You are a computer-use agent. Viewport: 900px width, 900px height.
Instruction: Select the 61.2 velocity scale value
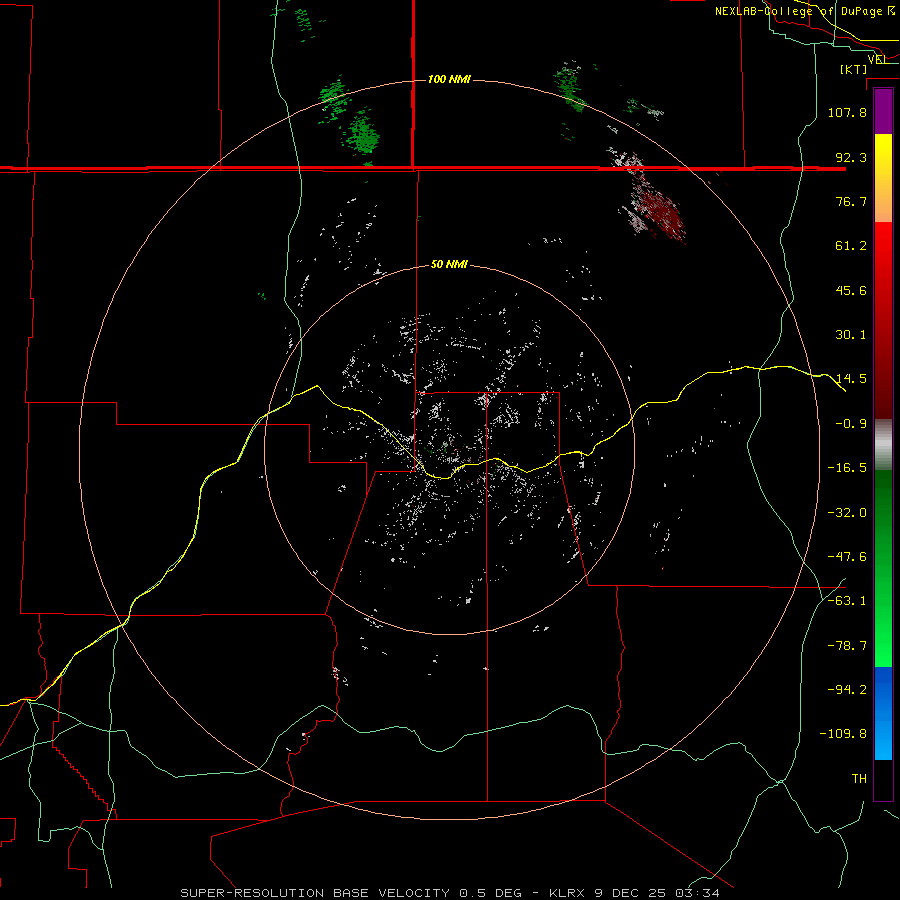click(851, 246)
